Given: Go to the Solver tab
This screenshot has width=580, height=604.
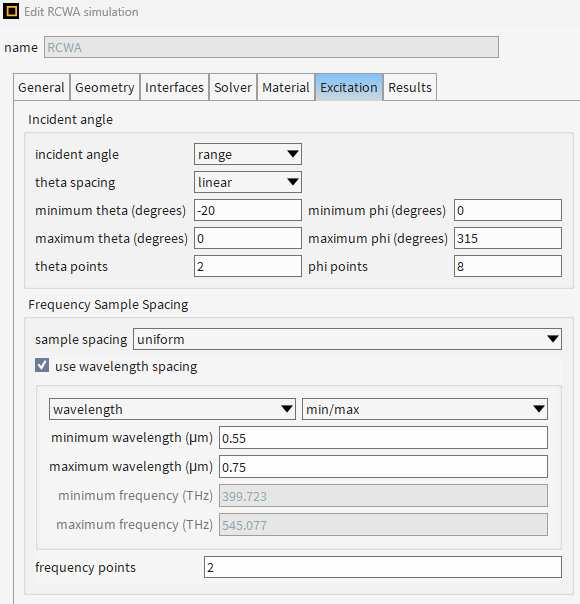Looking at the screenshot, I should [233, 87].
